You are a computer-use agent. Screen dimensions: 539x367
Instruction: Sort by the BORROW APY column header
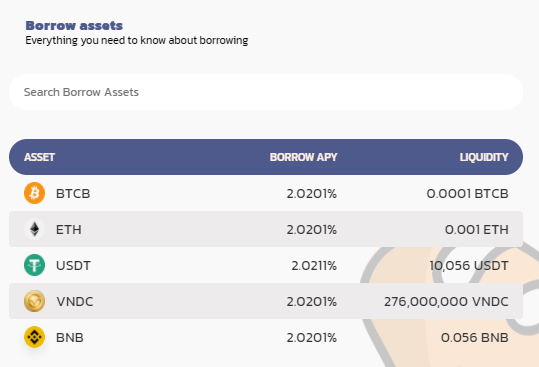tap(303, 157)
